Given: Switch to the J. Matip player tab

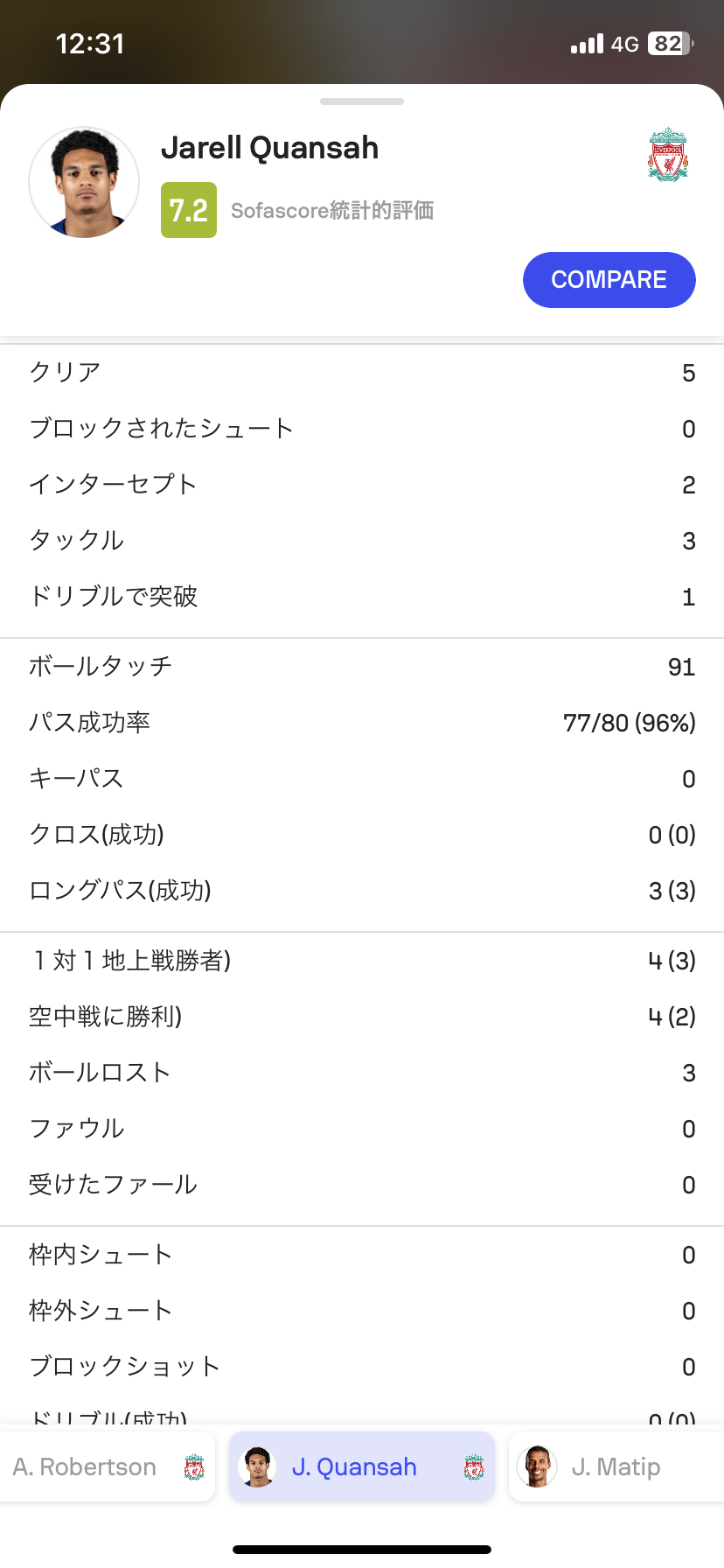Looking at the screenshot, I should click(616, 1466).
